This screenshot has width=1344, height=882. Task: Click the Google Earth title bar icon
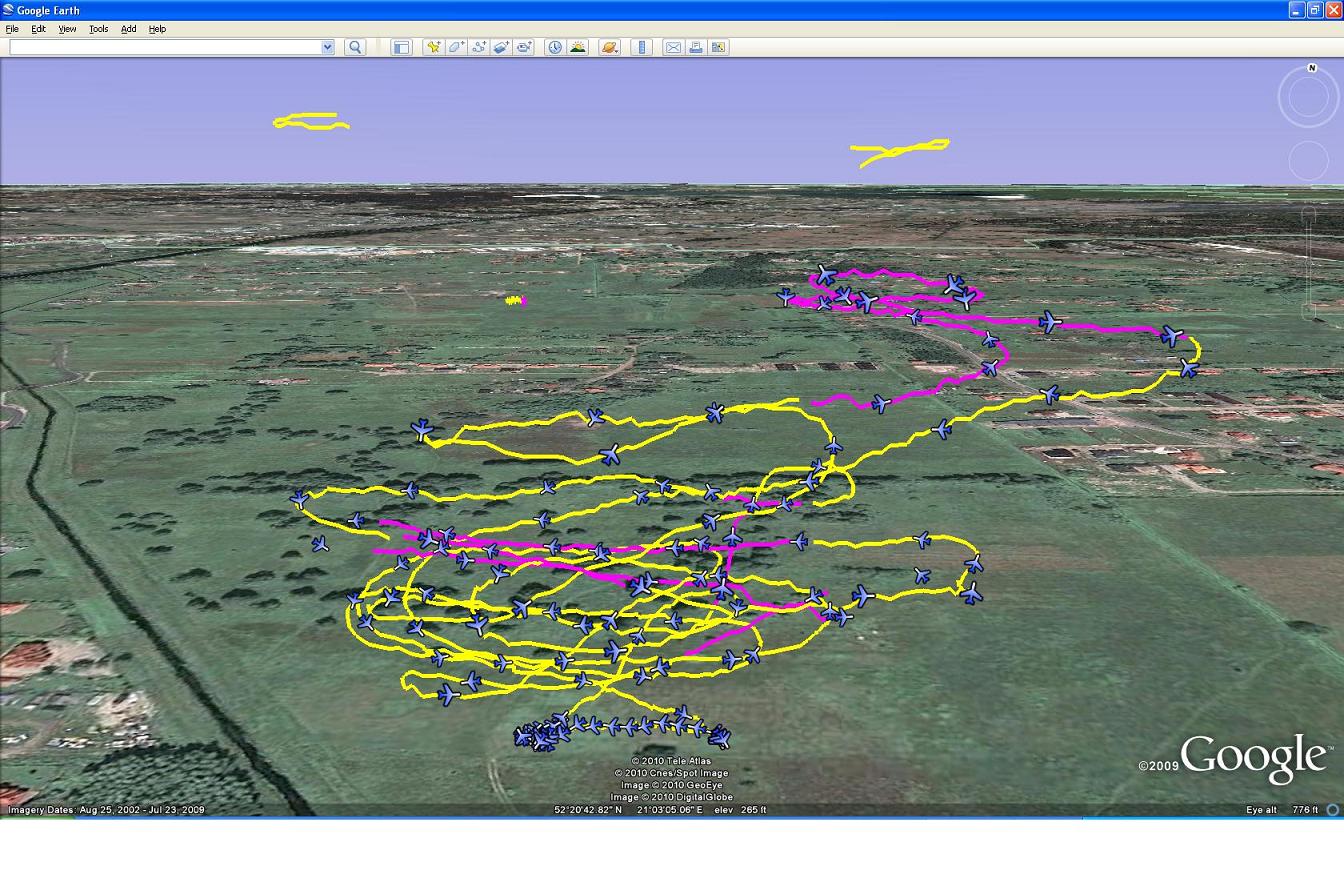pyautogui.click(x=8, y=10)
